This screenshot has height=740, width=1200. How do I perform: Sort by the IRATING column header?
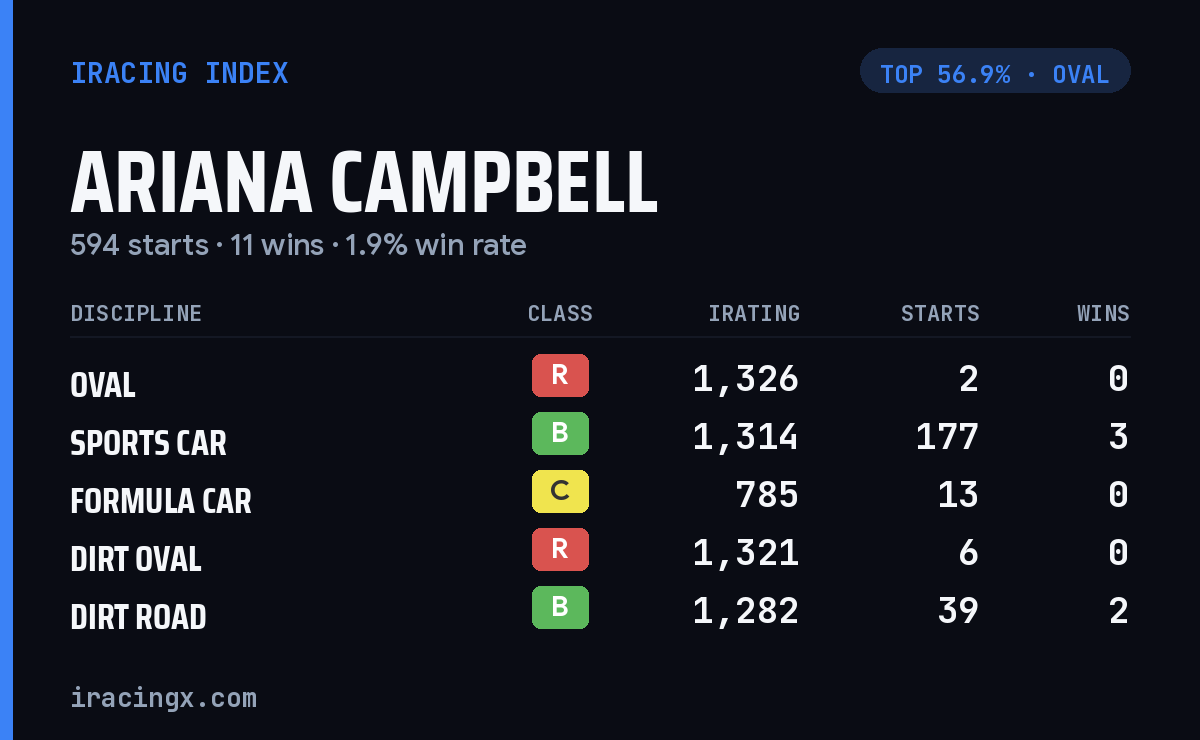[754, 314]
